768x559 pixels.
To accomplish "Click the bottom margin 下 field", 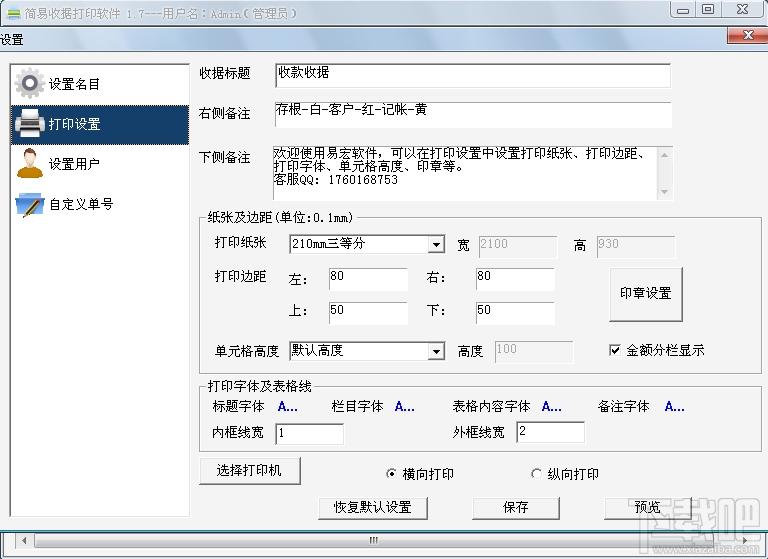I will [x=515, y=313].
